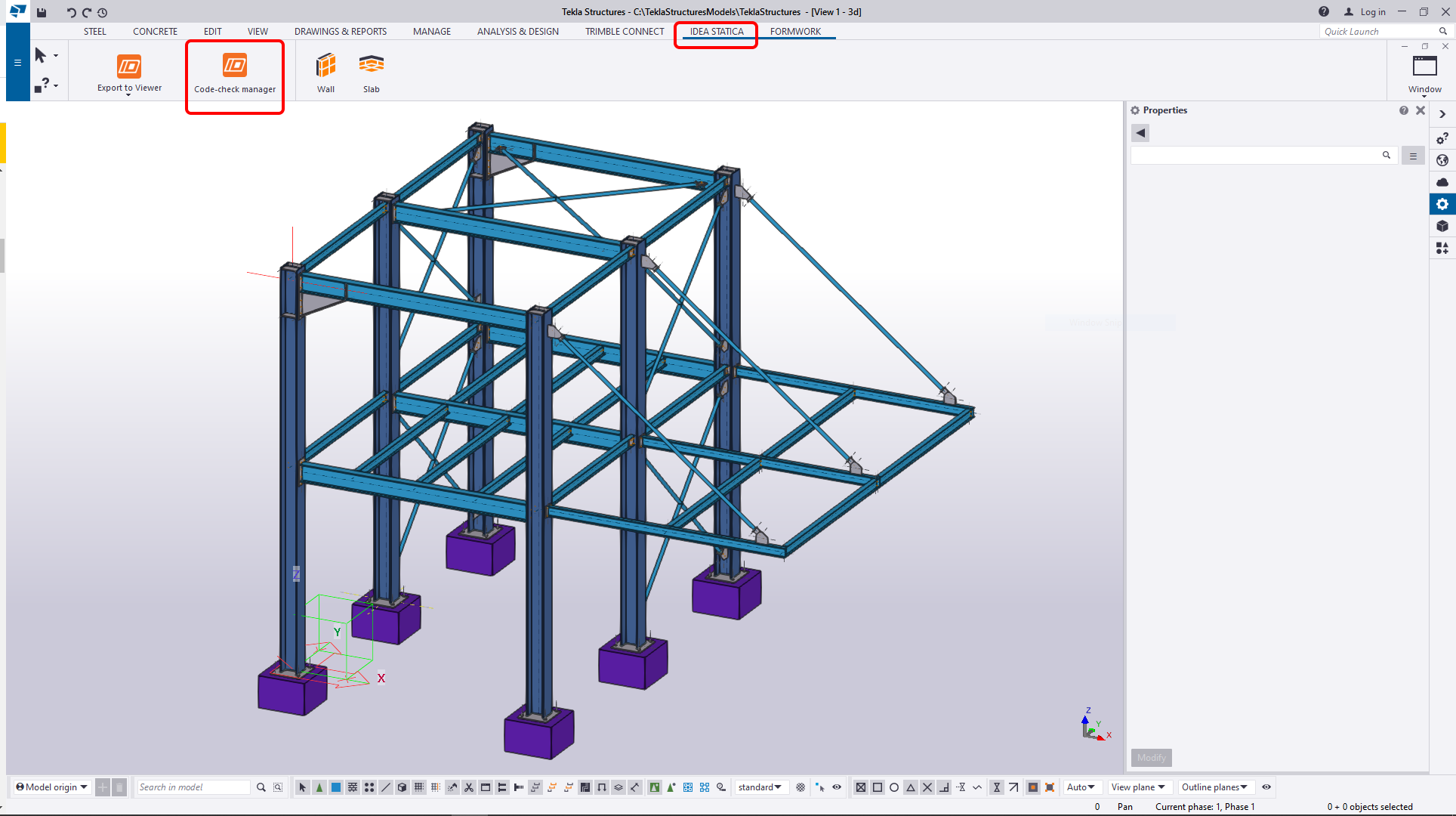This screenshot has height=816, width=1456.
Task: Toggle snap to intersection points X switch
Action: [x=927, y=787]
